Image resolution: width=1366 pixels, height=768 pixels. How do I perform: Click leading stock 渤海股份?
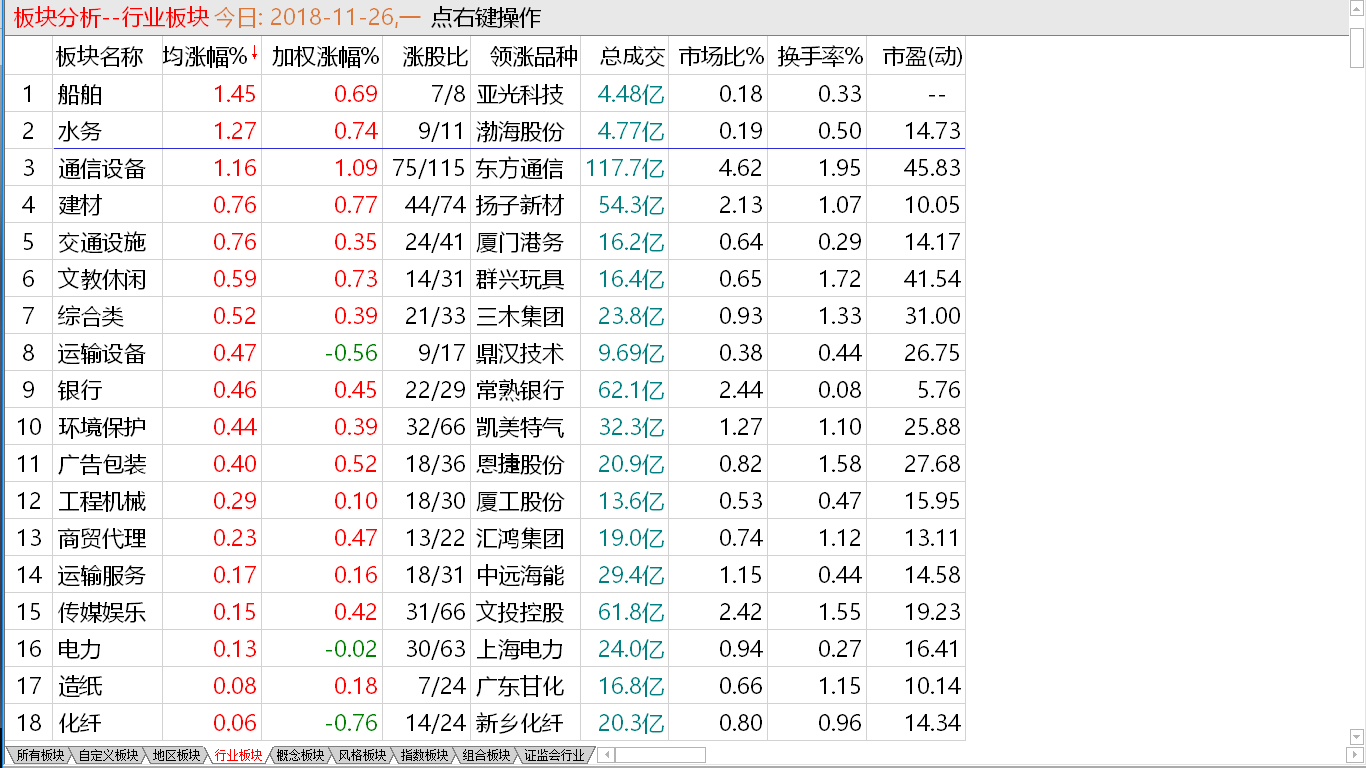click(520, 131)
